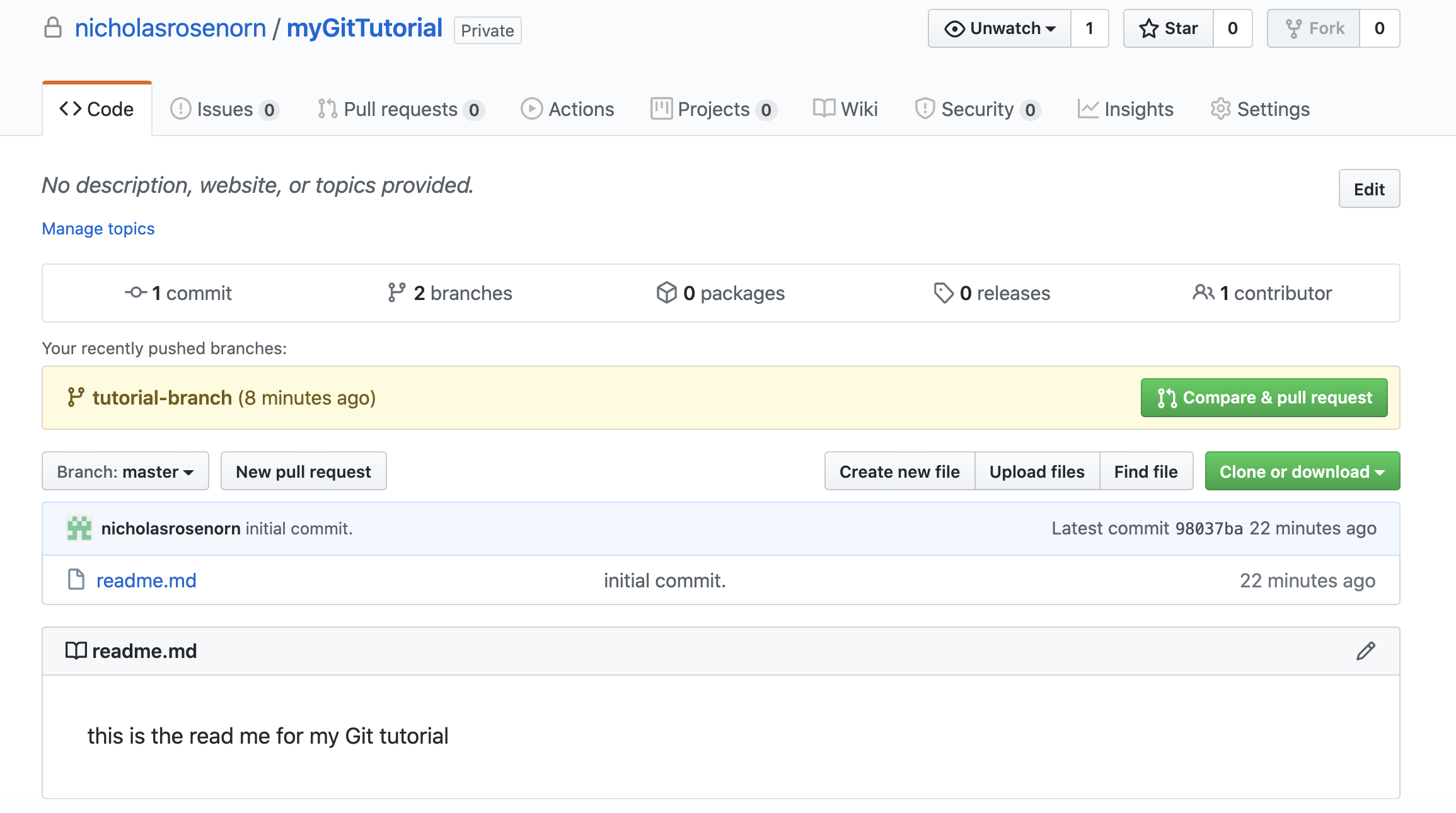Toggle the Star button for this repository

click(1169, 28)
